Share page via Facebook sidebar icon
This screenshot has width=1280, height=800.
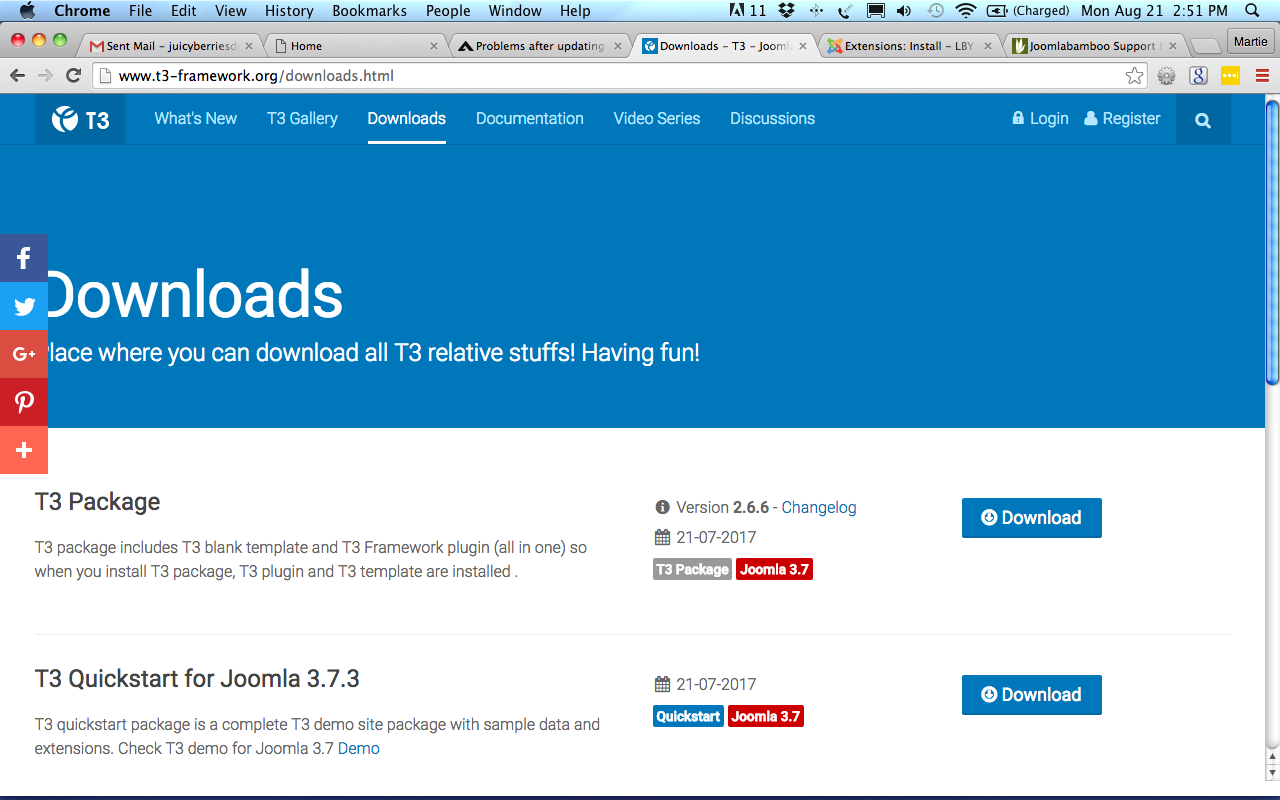[x=24, y=258]
